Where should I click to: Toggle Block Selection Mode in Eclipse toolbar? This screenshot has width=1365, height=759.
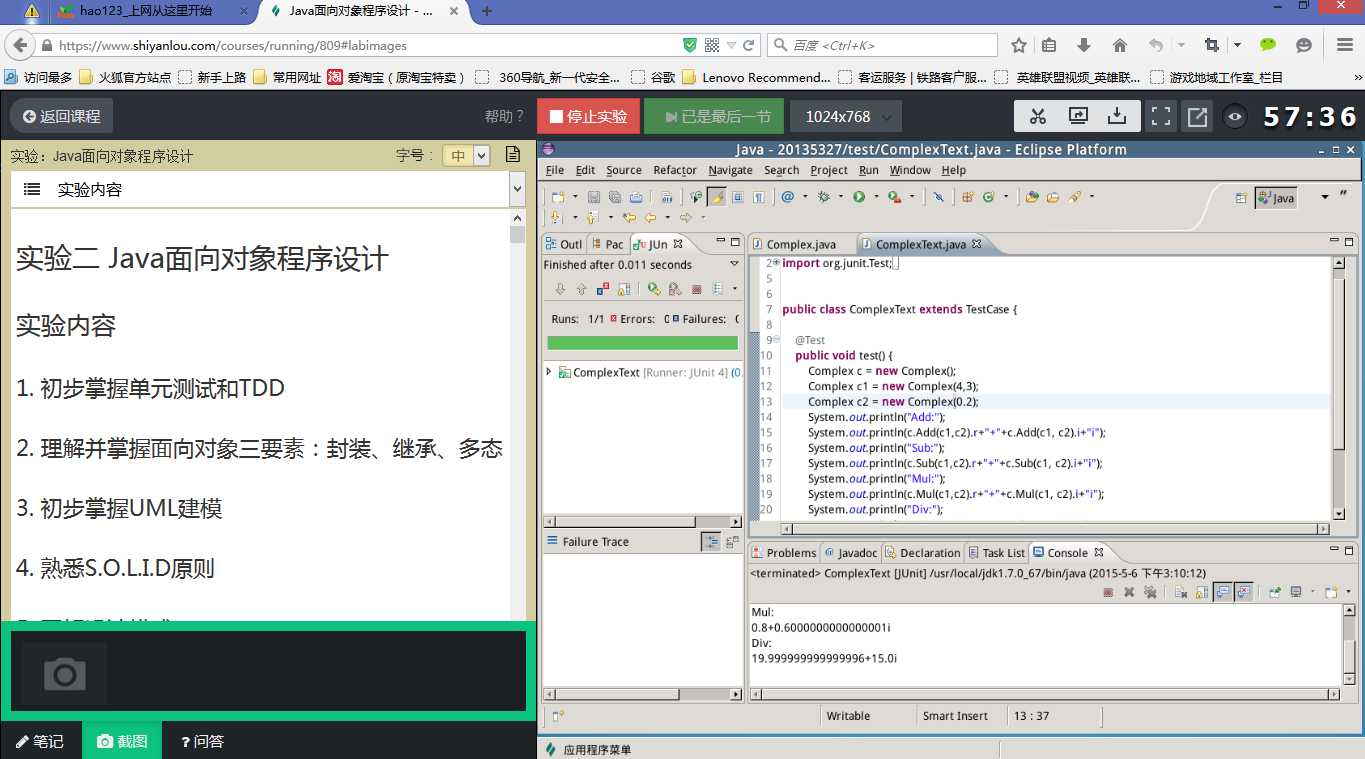click(738, 197)
